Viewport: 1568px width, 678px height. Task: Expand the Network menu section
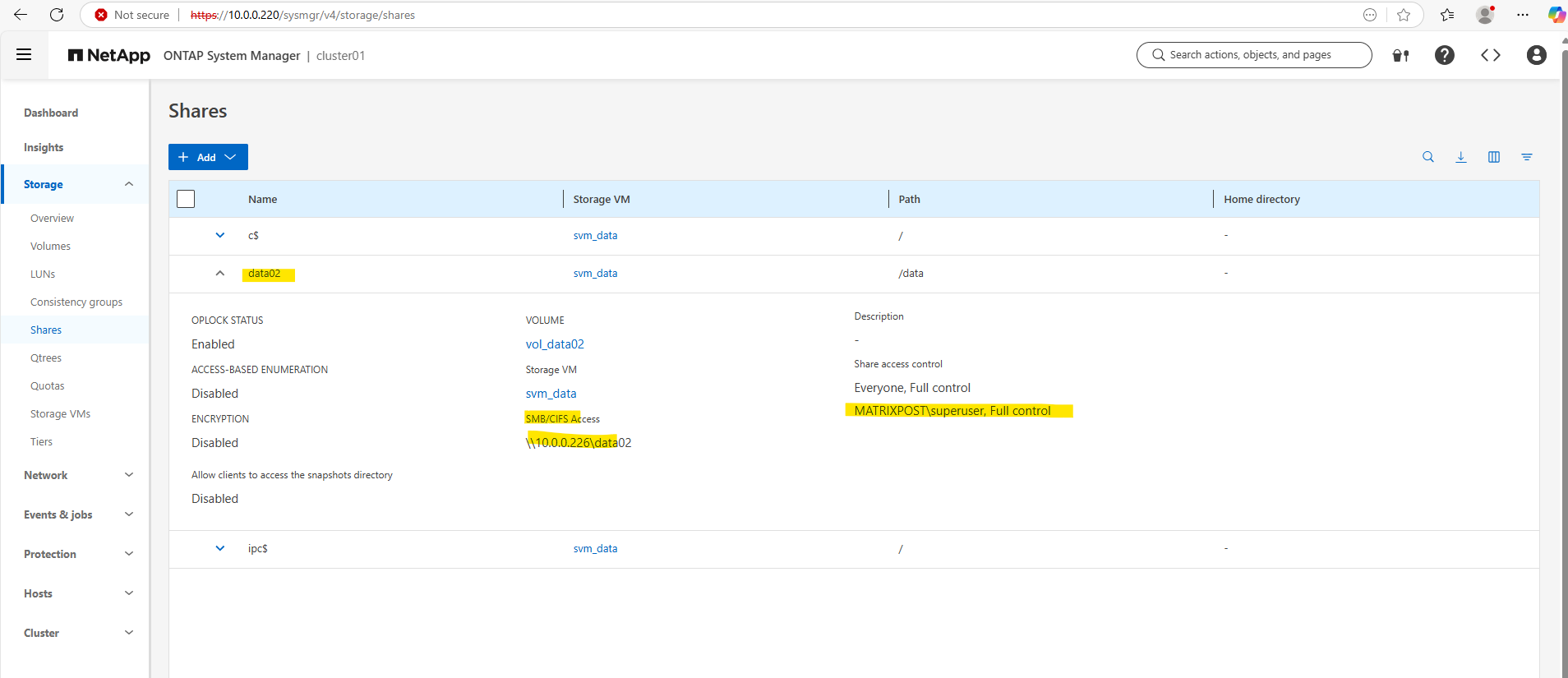click(x=129, y=475)
